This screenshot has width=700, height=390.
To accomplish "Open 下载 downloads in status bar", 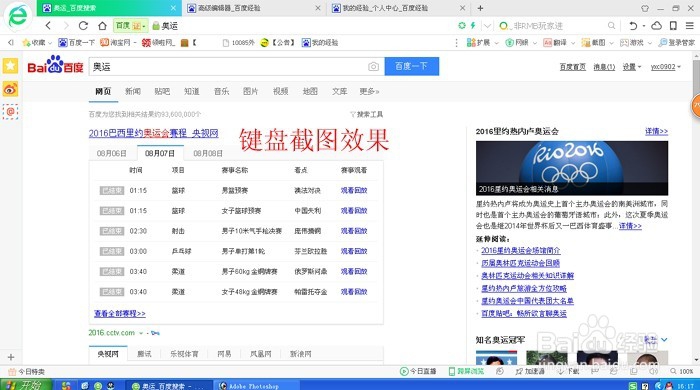I will point(569,371).
